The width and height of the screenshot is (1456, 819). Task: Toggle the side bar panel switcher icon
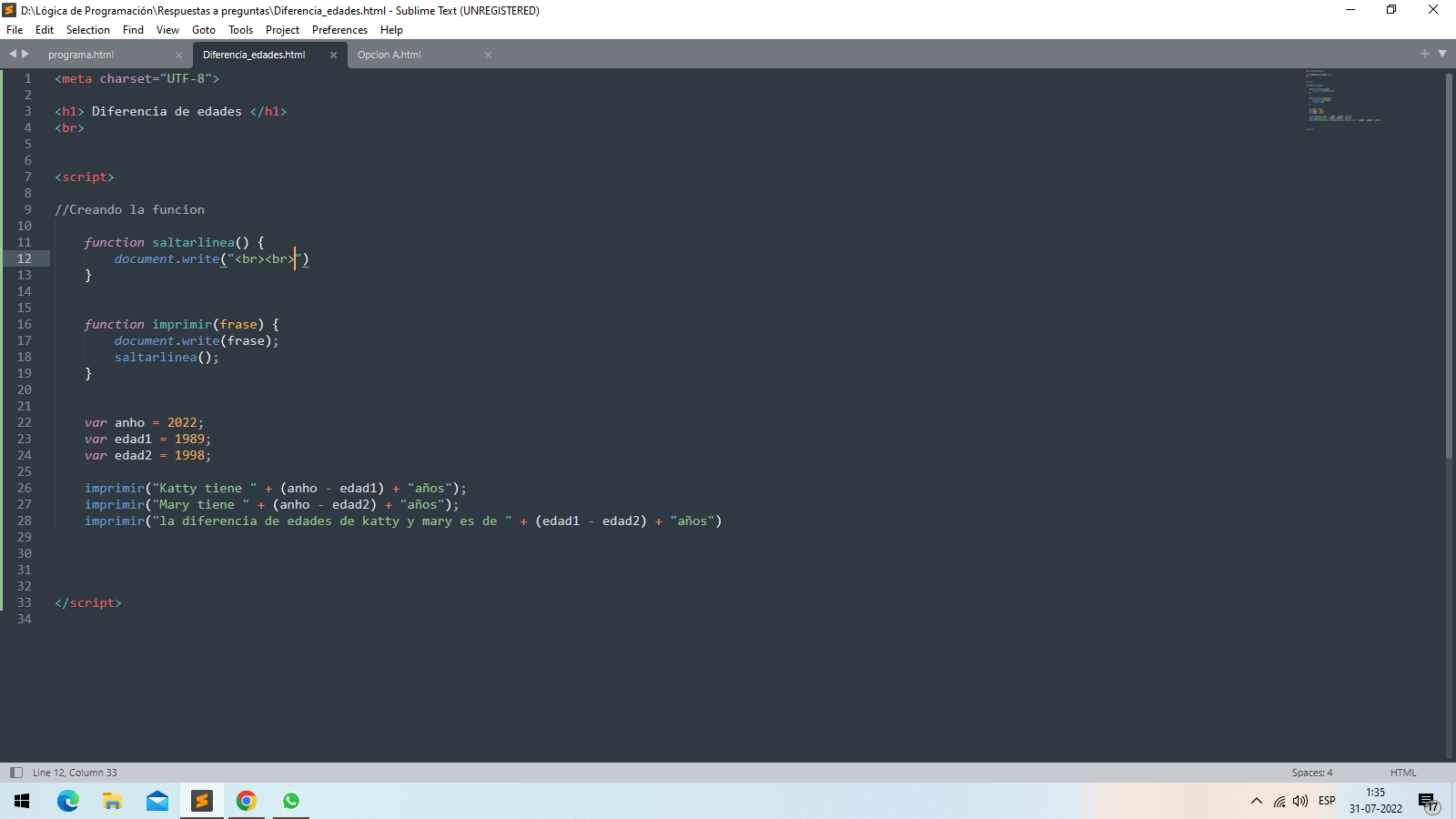[15, 773]
